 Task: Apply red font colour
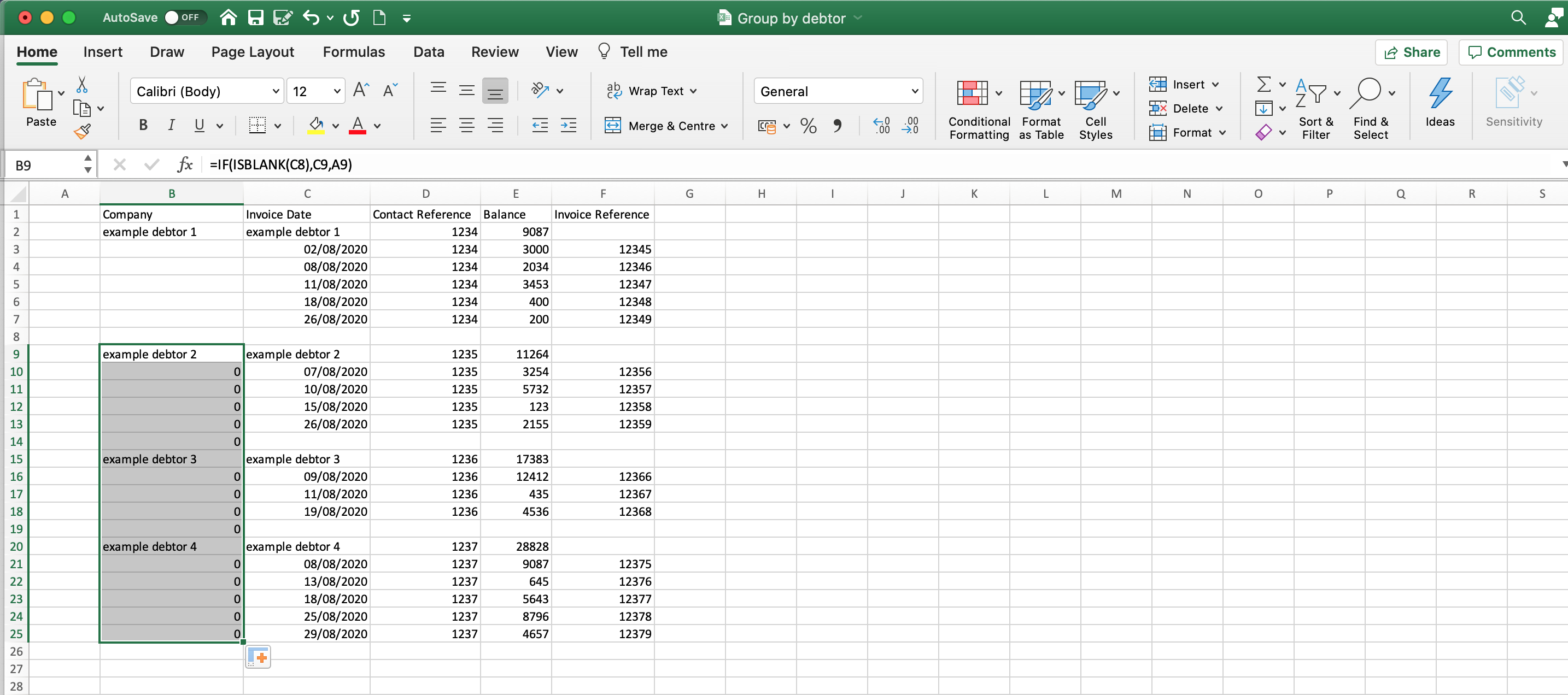point(358,125)
